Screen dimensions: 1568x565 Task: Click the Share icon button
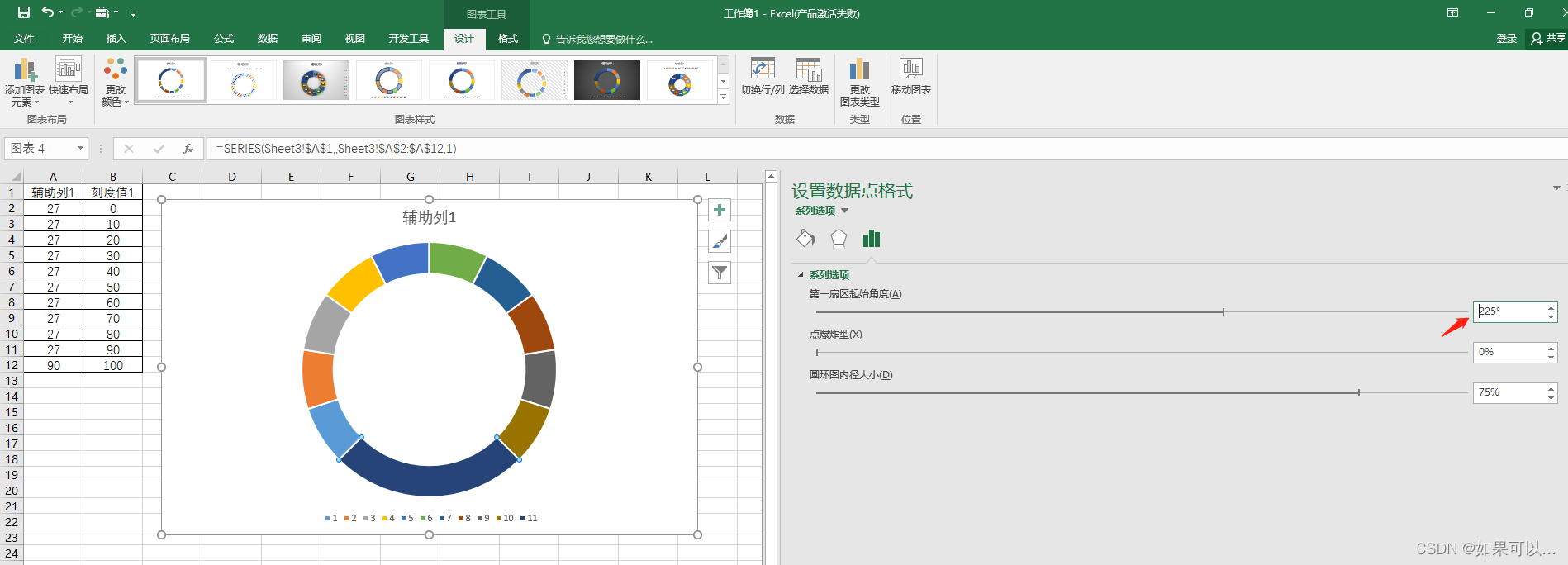1547,38
